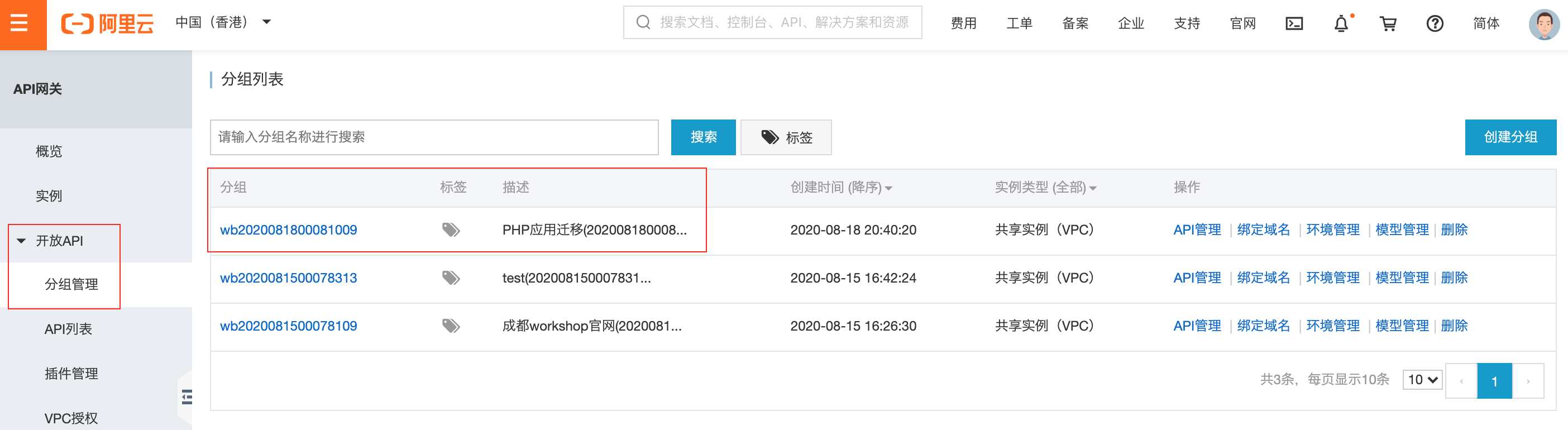Sort by 创建时间 (降序) column

point(841,187)
